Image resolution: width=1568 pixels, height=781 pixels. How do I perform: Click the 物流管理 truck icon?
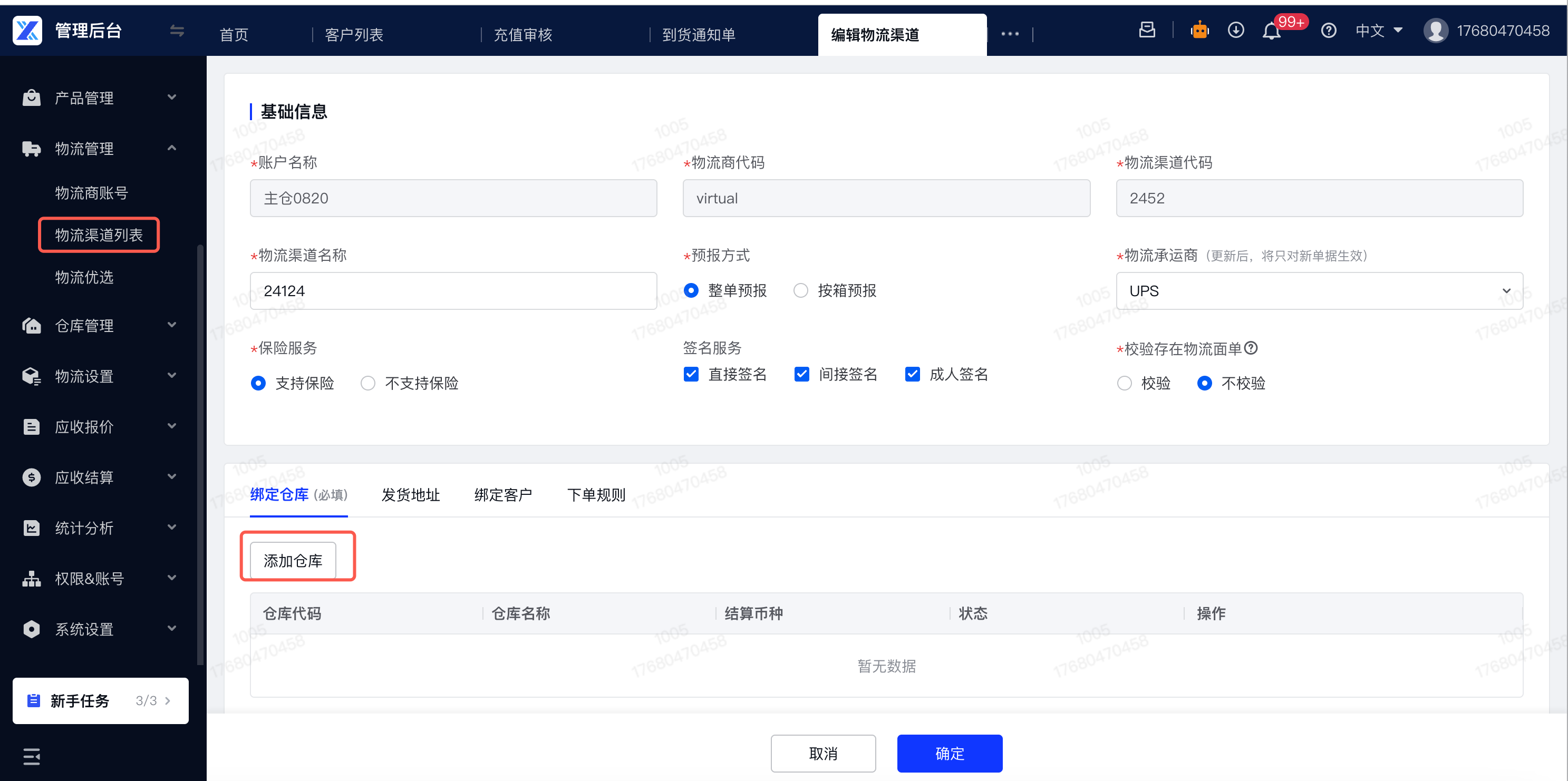31,149
